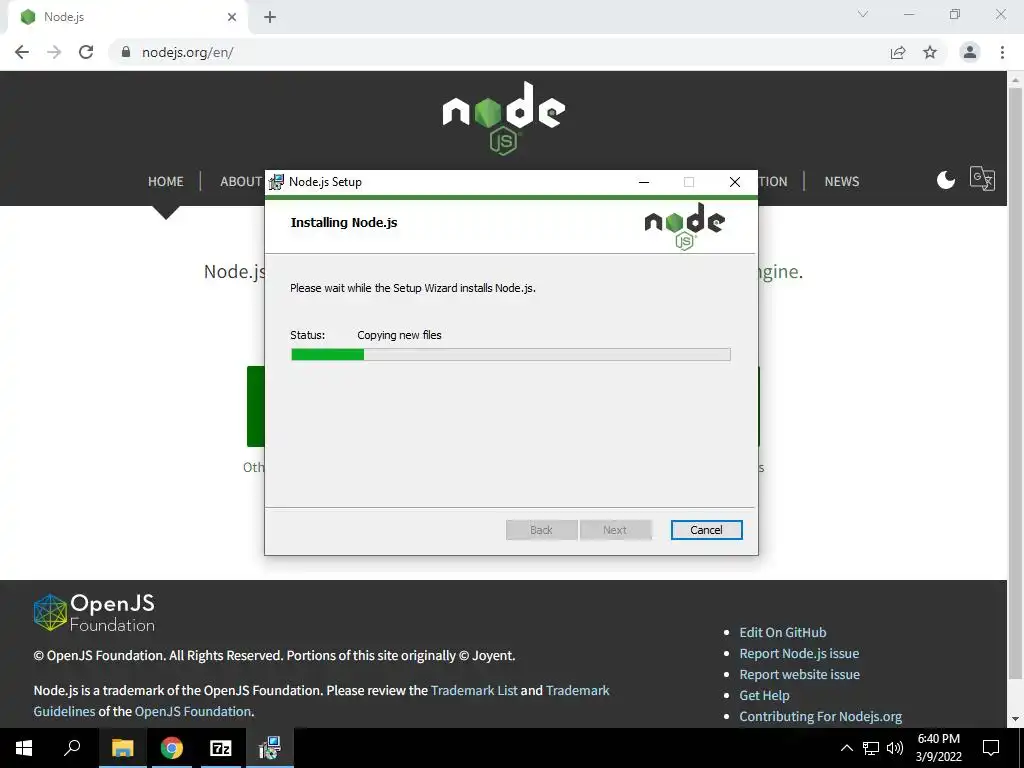This screenshot has height=768, width=1024.
Task: Open the HOME nav item
Action: pos(165,182)
